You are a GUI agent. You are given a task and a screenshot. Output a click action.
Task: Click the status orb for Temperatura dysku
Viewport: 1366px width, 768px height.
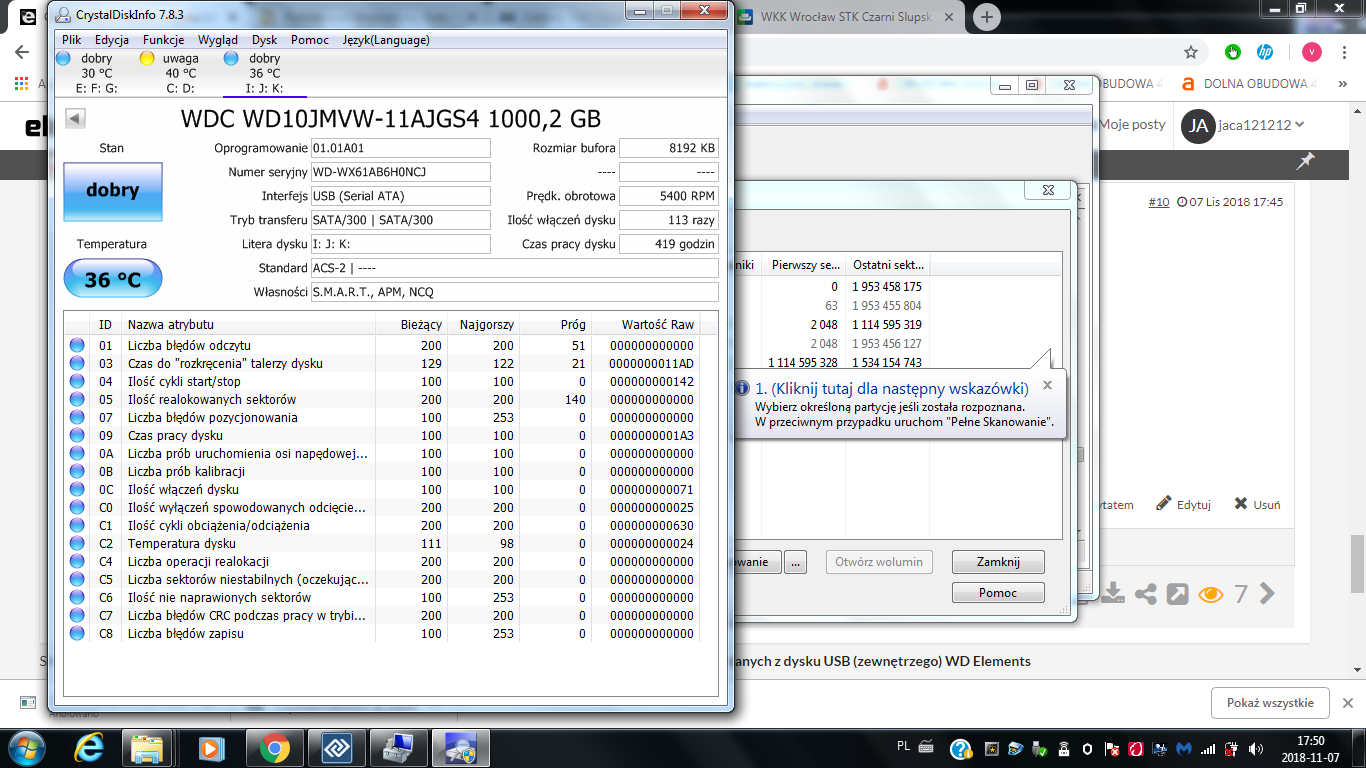tap(77, 543)
